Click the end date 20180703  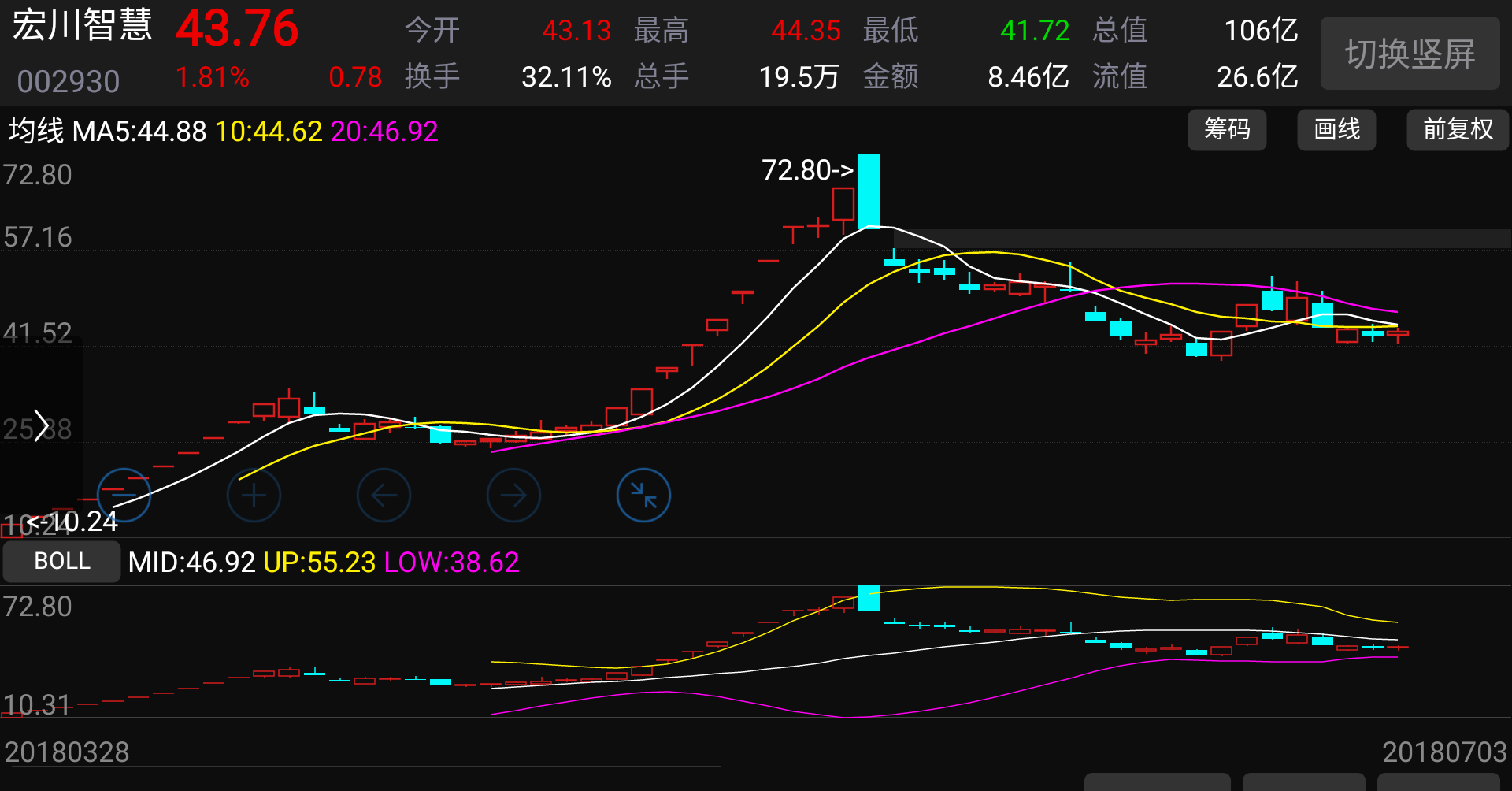tap(1444, 752)
